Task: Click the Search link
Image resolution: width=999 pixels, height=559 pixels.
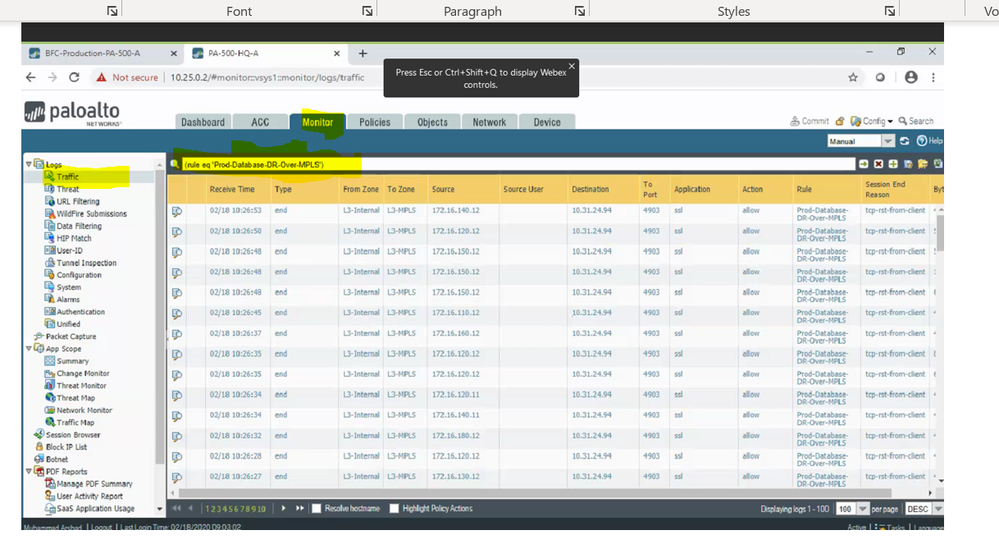Action: [916, 121]
